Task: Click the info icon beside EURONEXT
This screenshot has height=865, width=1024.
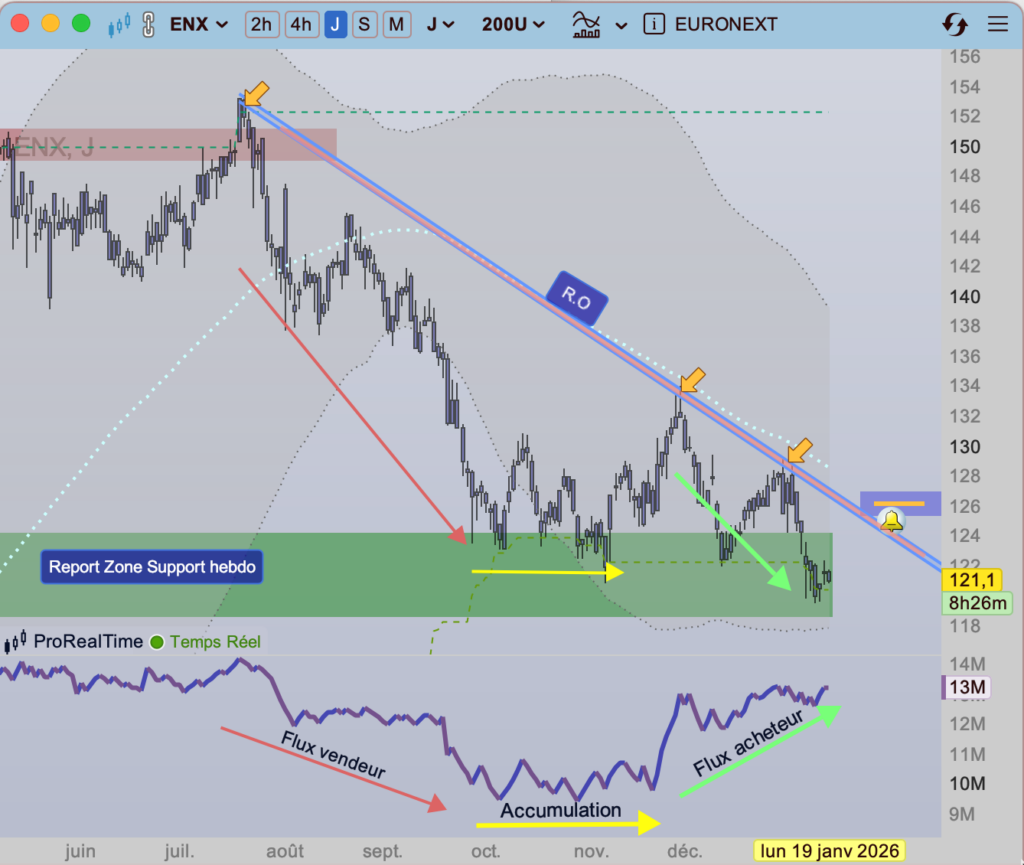Action: (655, 24)
